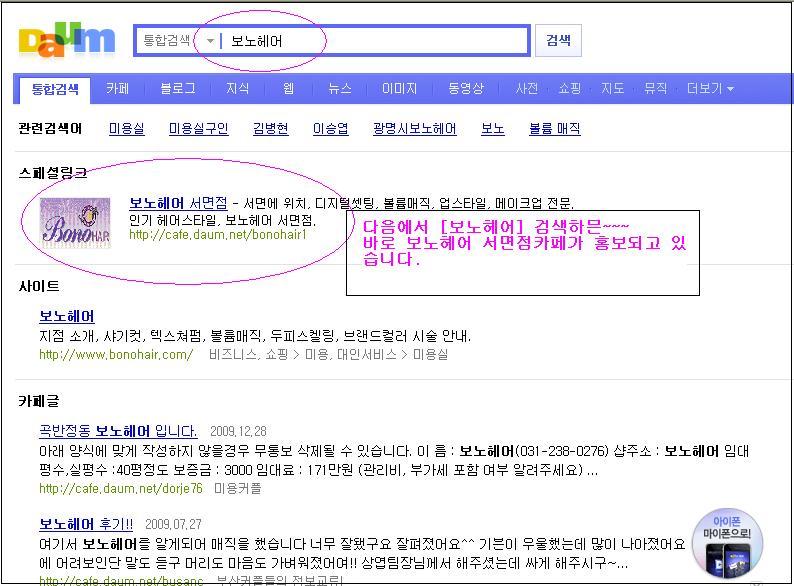Click the 비즈니스, 쇼핑 category link

(x=248, y=355)
